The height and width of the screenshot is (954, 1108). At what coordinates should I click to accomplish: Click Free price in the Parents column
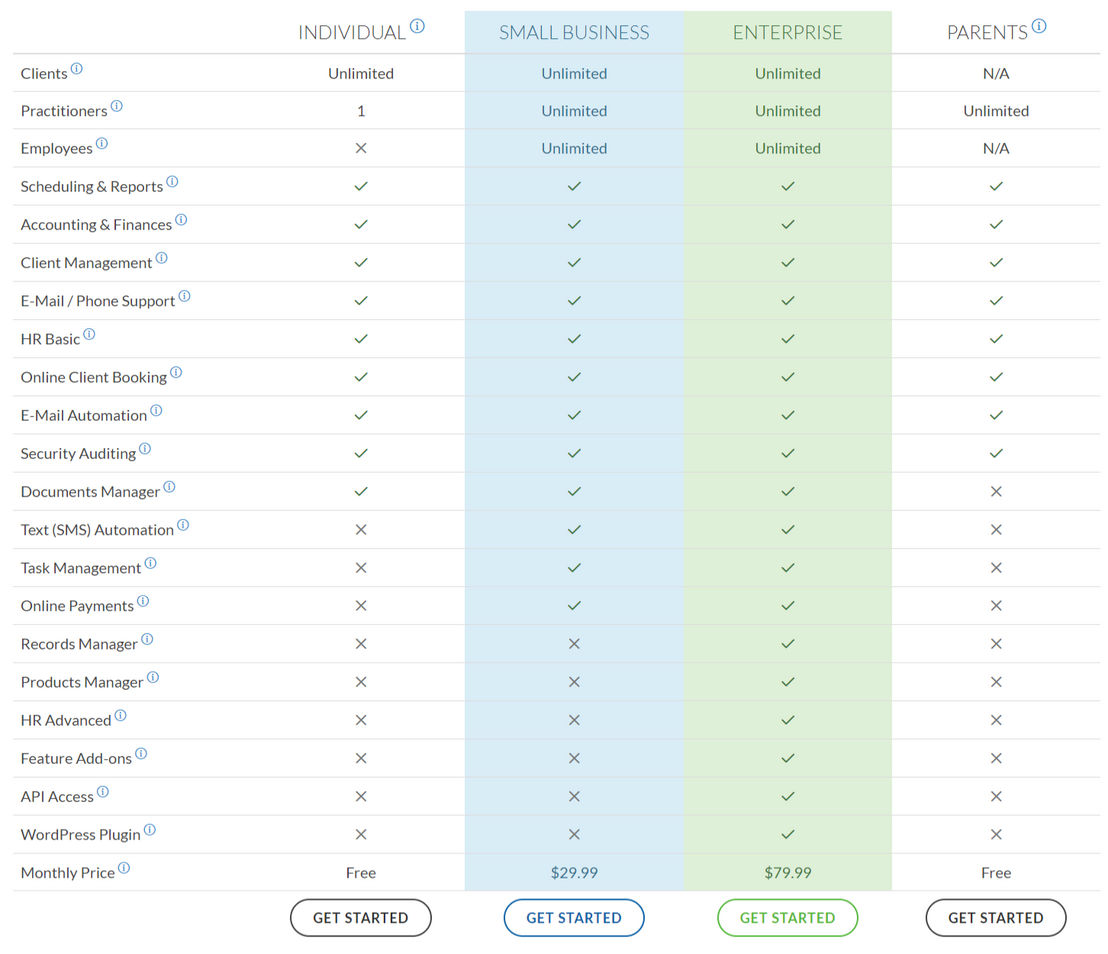tap(996, 873)
